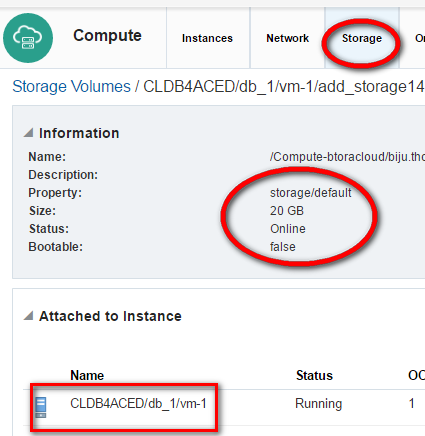The width and height of the screenshot is (425, 436).
Task: Go back to Storage Volumes breadcrumb link
Action: [x=71, y=87]
